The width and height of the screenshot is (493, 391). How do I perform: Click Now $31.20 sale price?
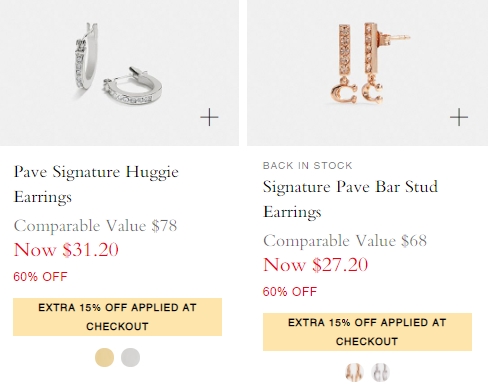[x=66, y=249]
